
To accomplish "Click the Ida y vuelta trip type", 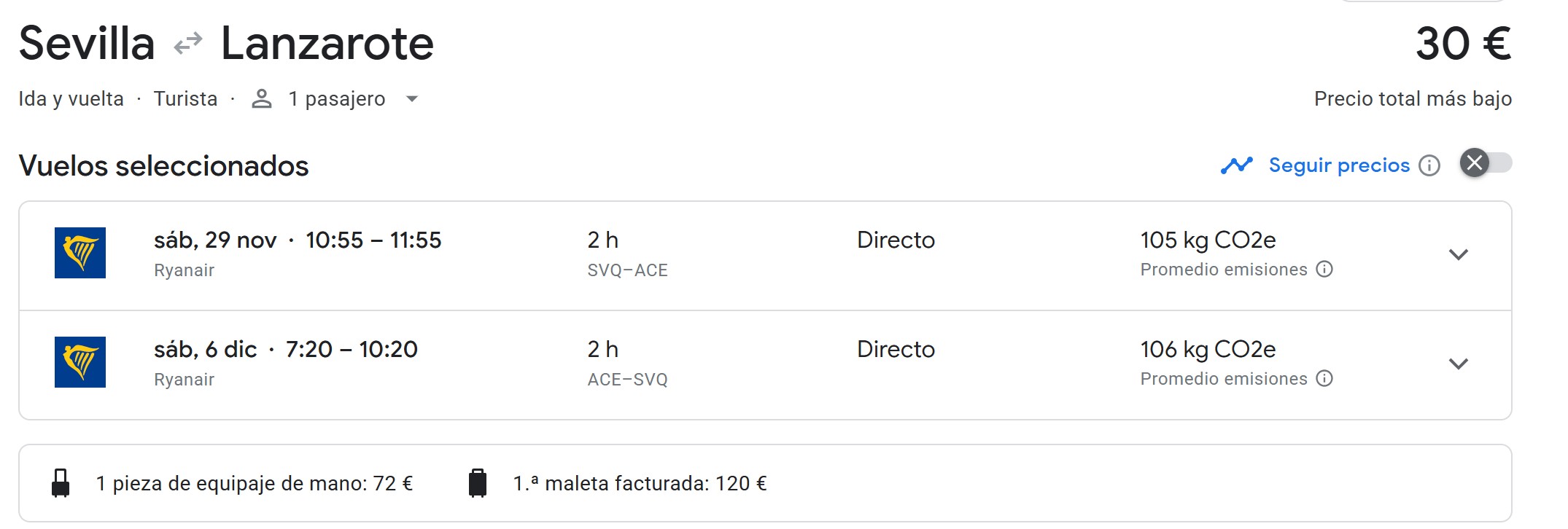I will [x=71, y=99].
